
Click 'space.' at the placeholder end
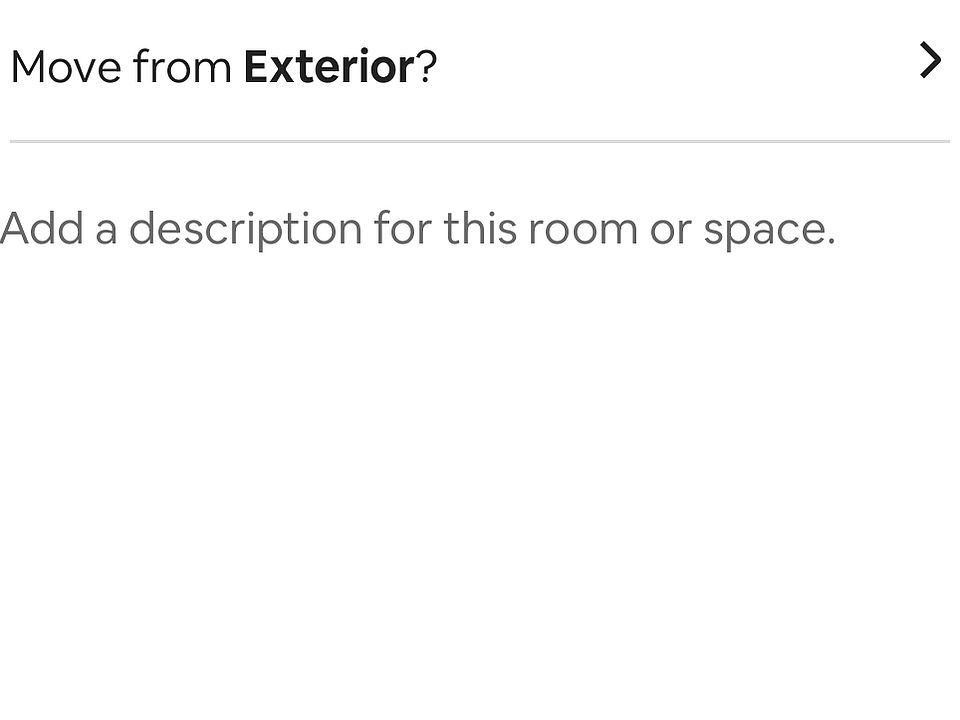click(770, 229)
